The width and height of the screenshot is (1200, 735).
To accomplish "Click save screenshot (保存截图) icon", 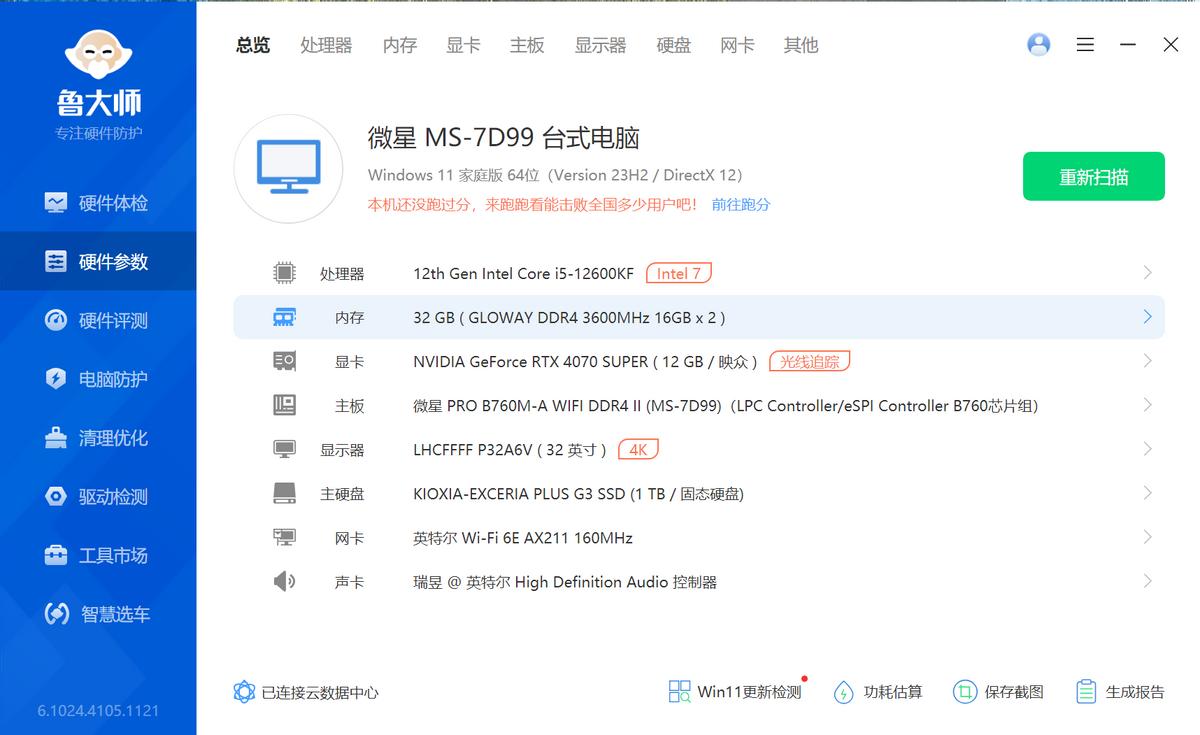I will [x=964, y=691].
